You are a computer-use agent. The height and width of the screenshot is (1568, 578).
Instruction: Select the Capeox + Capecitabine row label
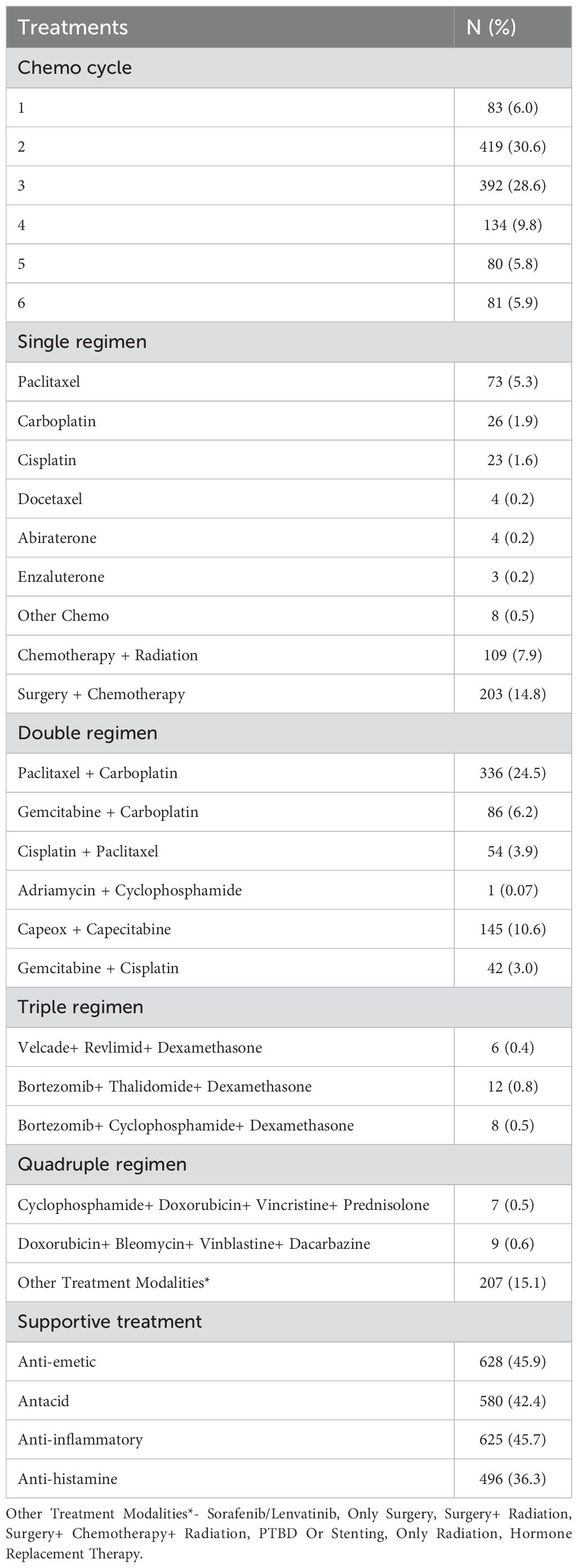coord(94,930)
